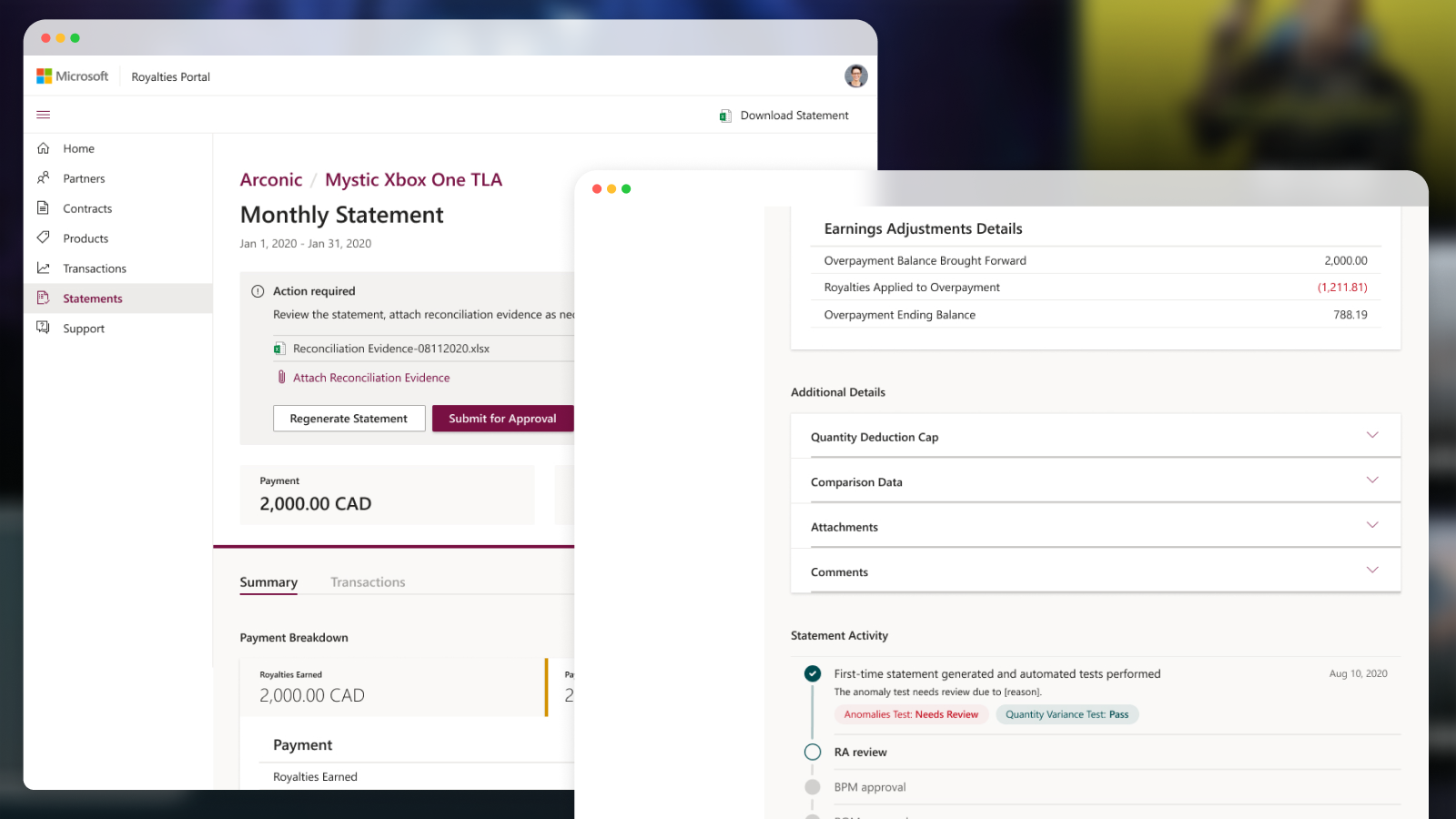Click the Royalties Applied to Overpayment row
This screenshot has height=819, width=1456.
click(x=1096, y=287)
